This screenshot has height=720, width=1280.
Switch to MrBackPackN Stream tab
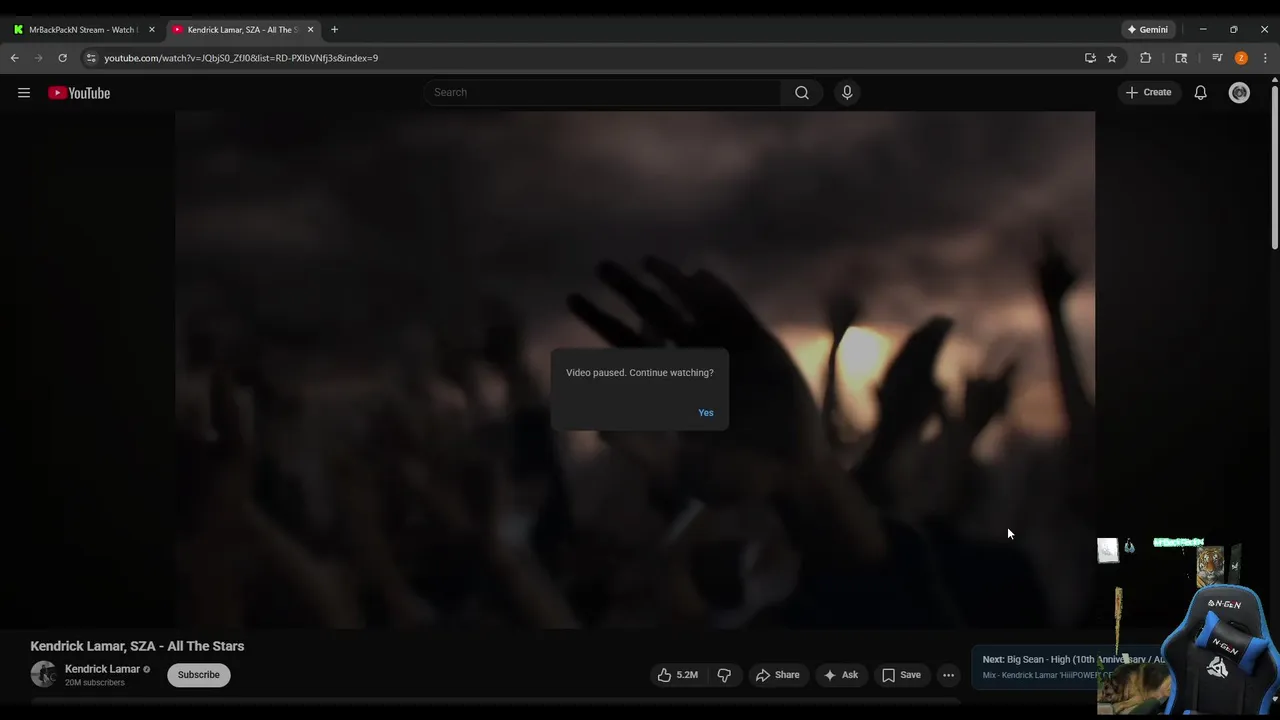tap(82, 30)
